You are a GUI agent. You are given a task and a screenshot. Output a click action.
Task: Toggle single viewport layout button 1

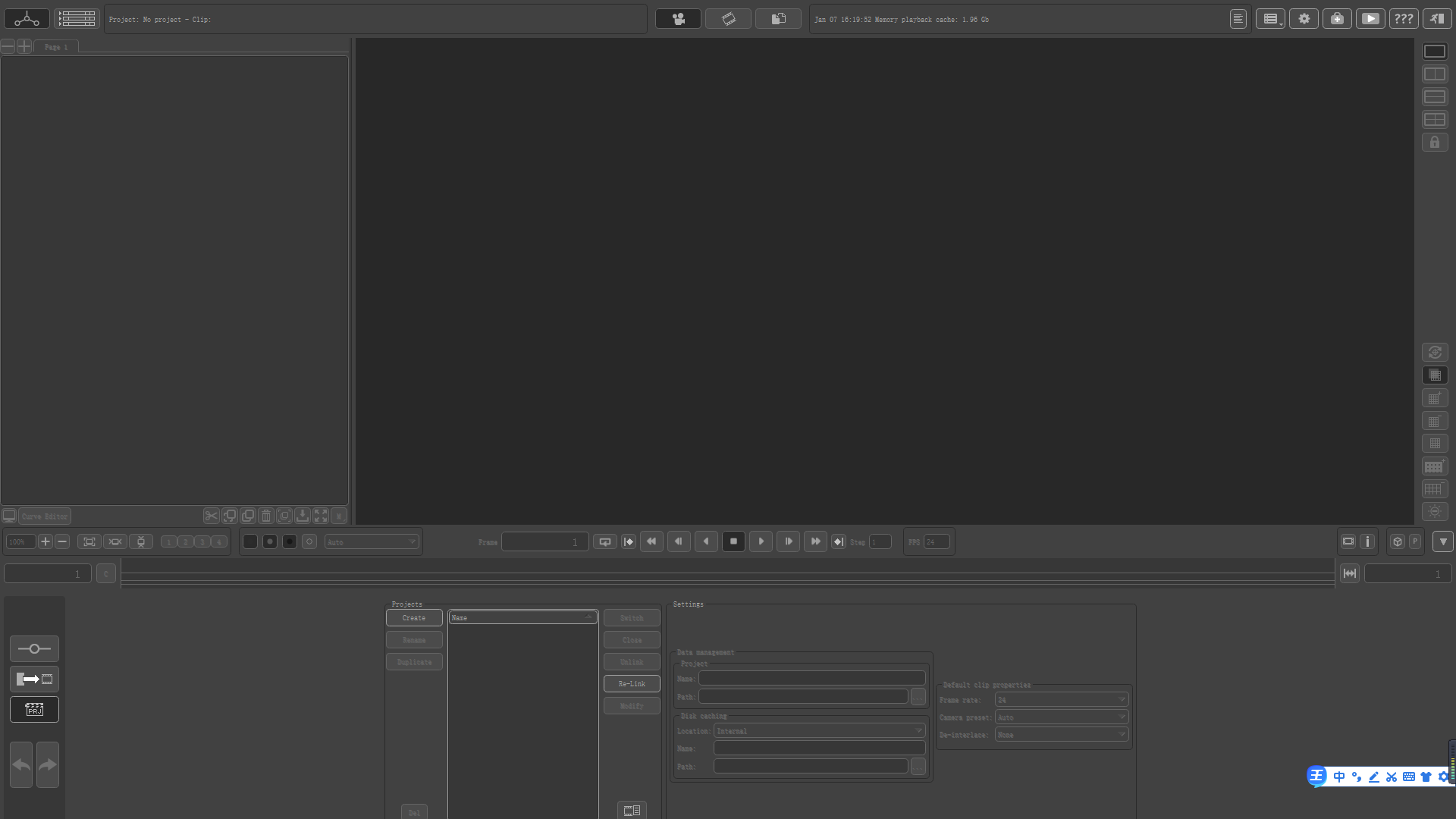click(x=168, y=541)
